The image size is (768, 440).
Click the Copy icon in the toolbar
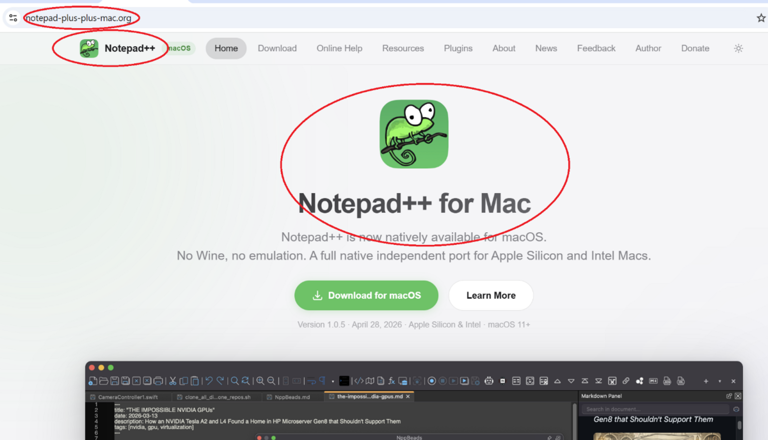(x=184, y=381)
